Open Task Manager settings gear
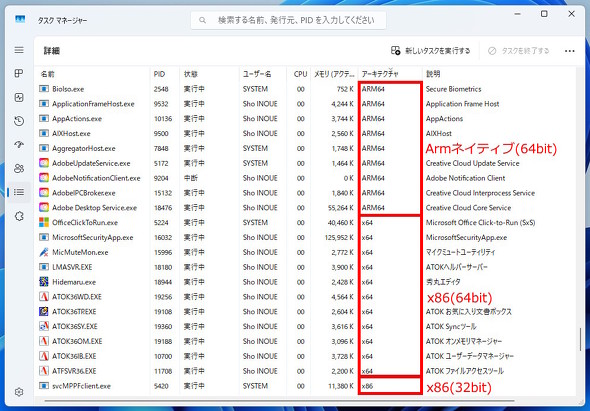590x411 pixels. click(19, 391)
